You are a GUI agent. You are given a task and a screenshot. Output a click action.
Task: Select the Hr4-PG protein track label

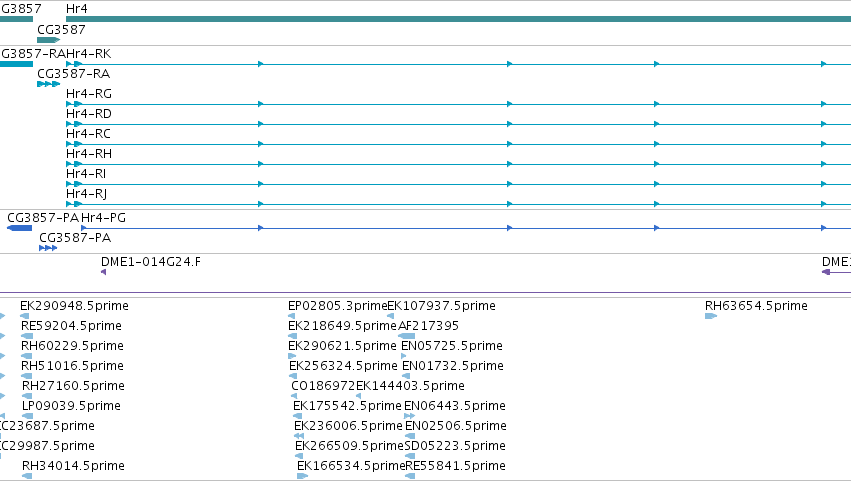(x=104, y=218)
